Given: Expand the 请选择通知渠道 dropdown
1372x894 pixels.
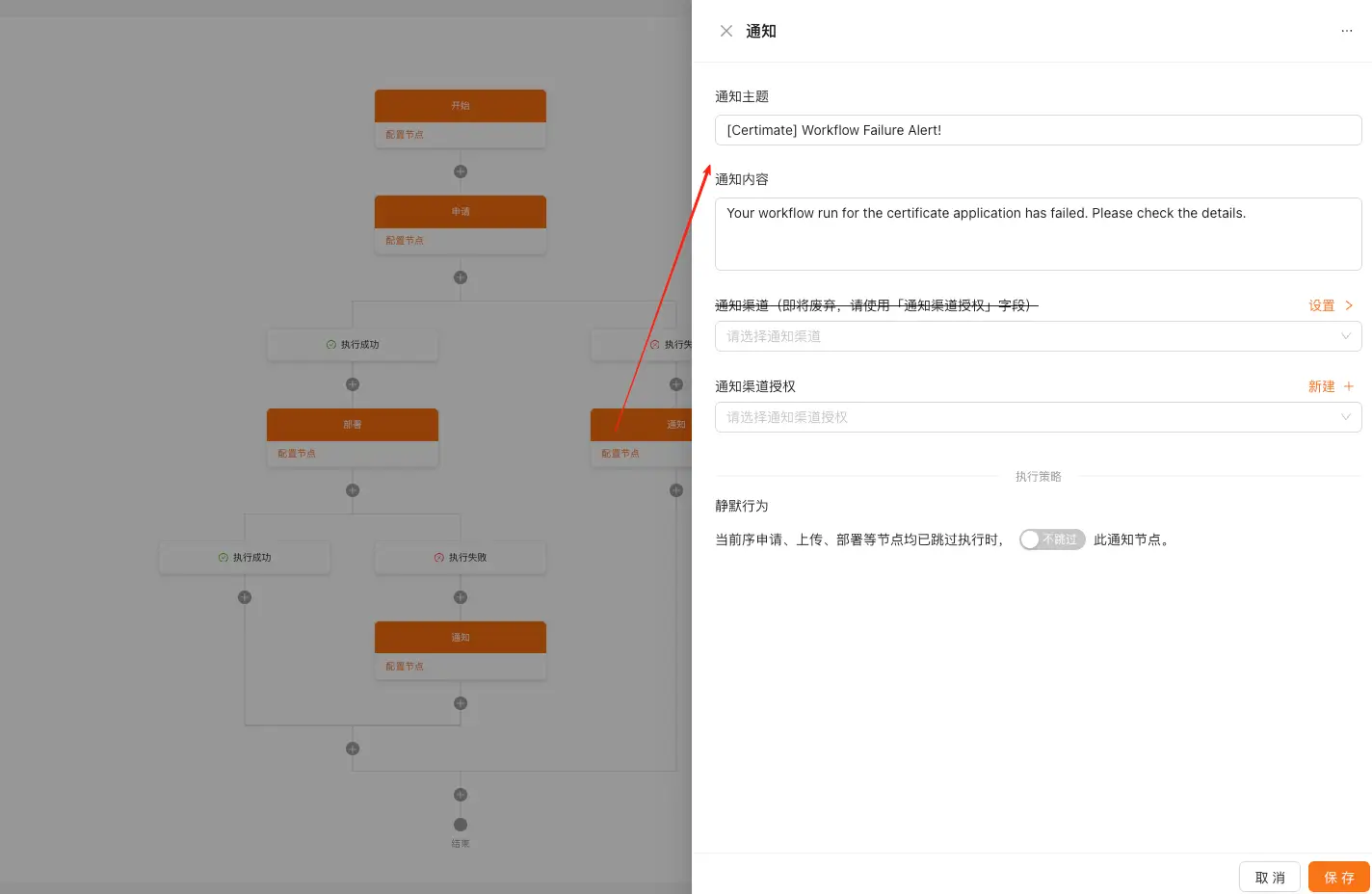Looking at the screenshot, I should pyautogui.click(x=1038, y=336).
